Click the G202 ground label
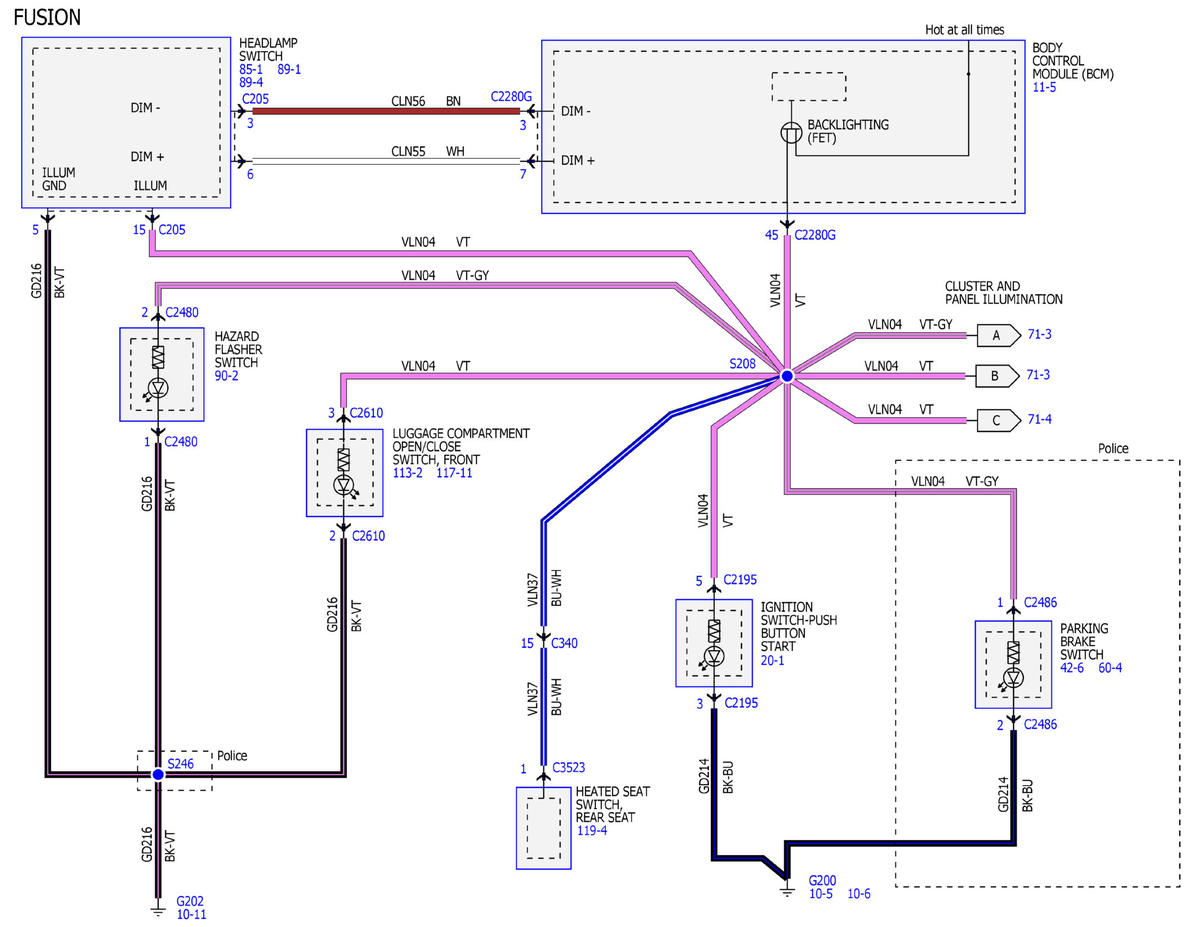Image resolution: width=1200 pixels, height=927 pixels. pyautogui.click(x=190, y=900)
